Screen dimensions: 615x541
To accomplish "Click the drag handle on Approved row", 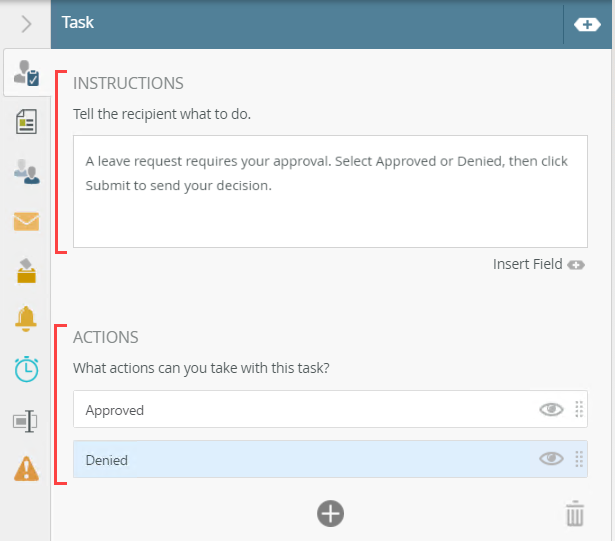I will tap(579, 409).
